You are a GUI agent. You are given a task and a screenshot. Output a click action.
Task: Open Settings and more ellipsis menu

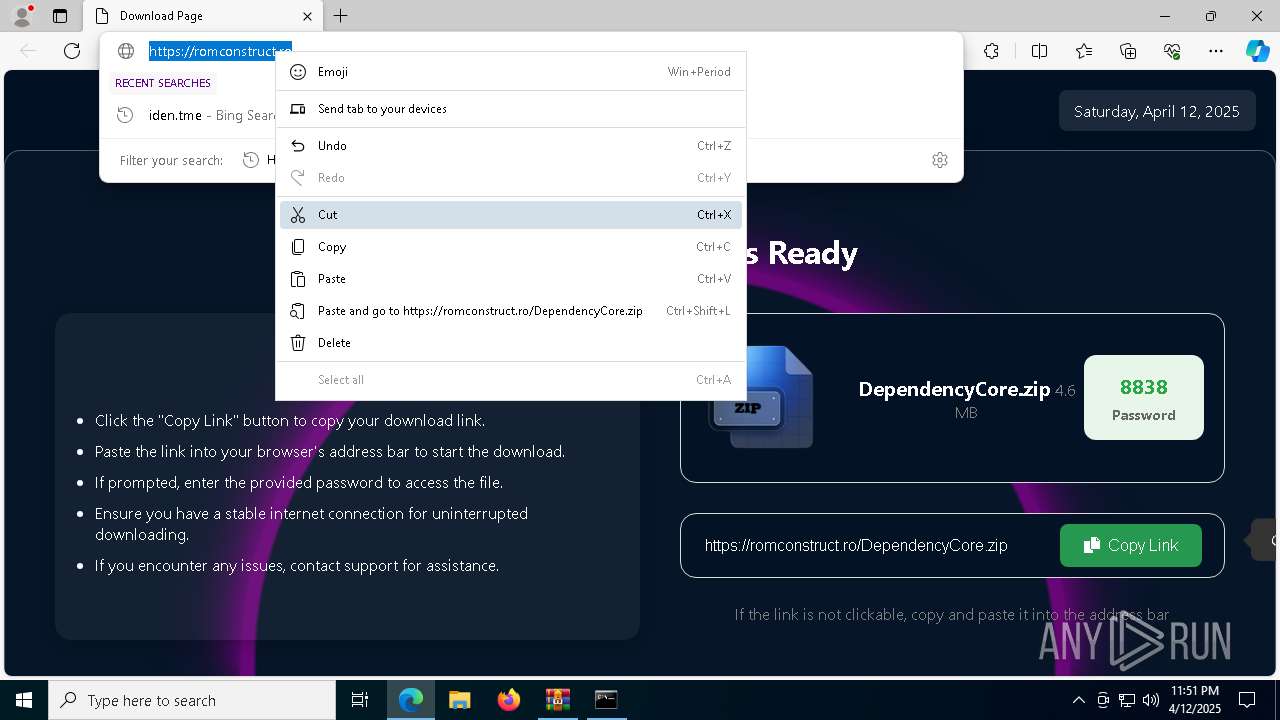coord(1216,51)
